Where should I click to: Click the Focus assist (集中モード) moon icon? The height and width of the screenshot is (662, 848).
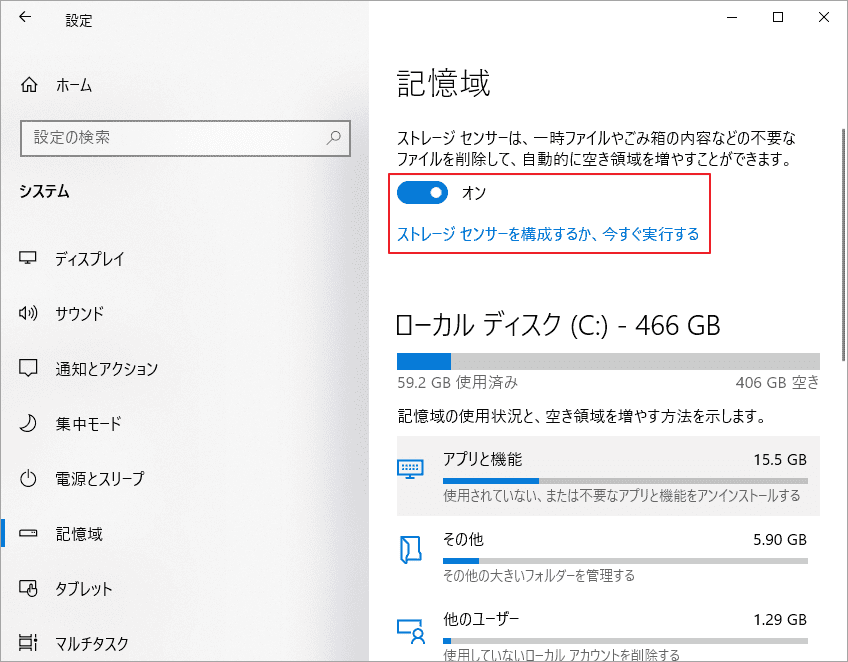(28, 423)
